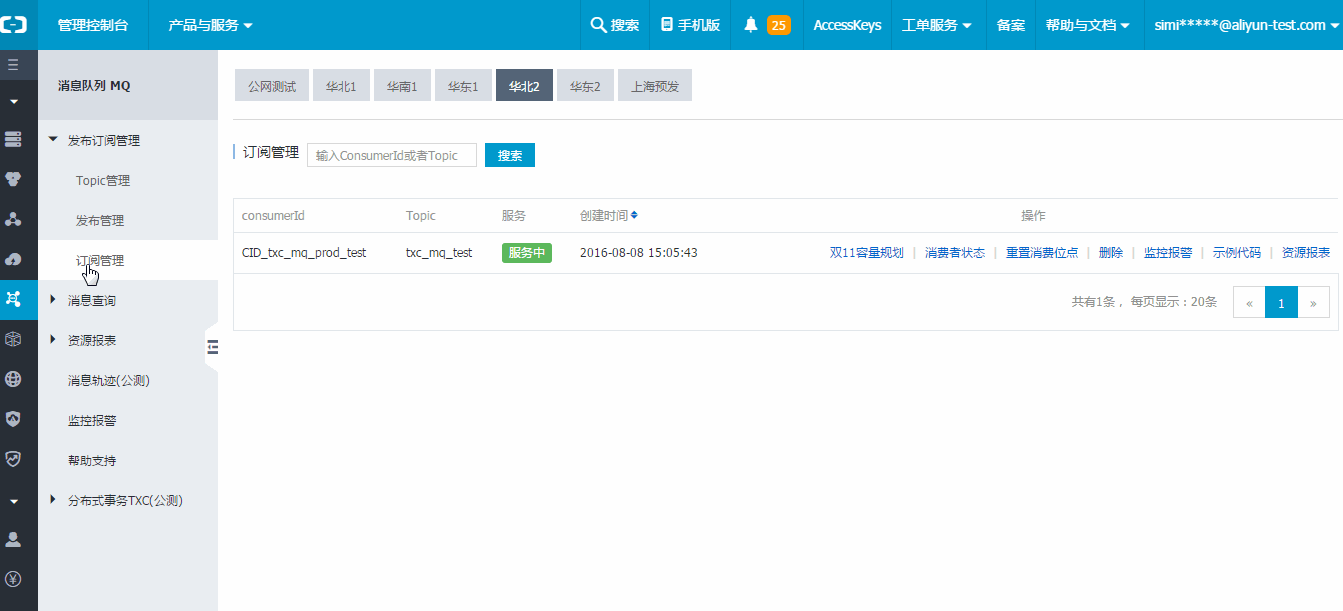Expand 分布式事务TXC(公测) section
1343x611 pixels.
point(53,500)
